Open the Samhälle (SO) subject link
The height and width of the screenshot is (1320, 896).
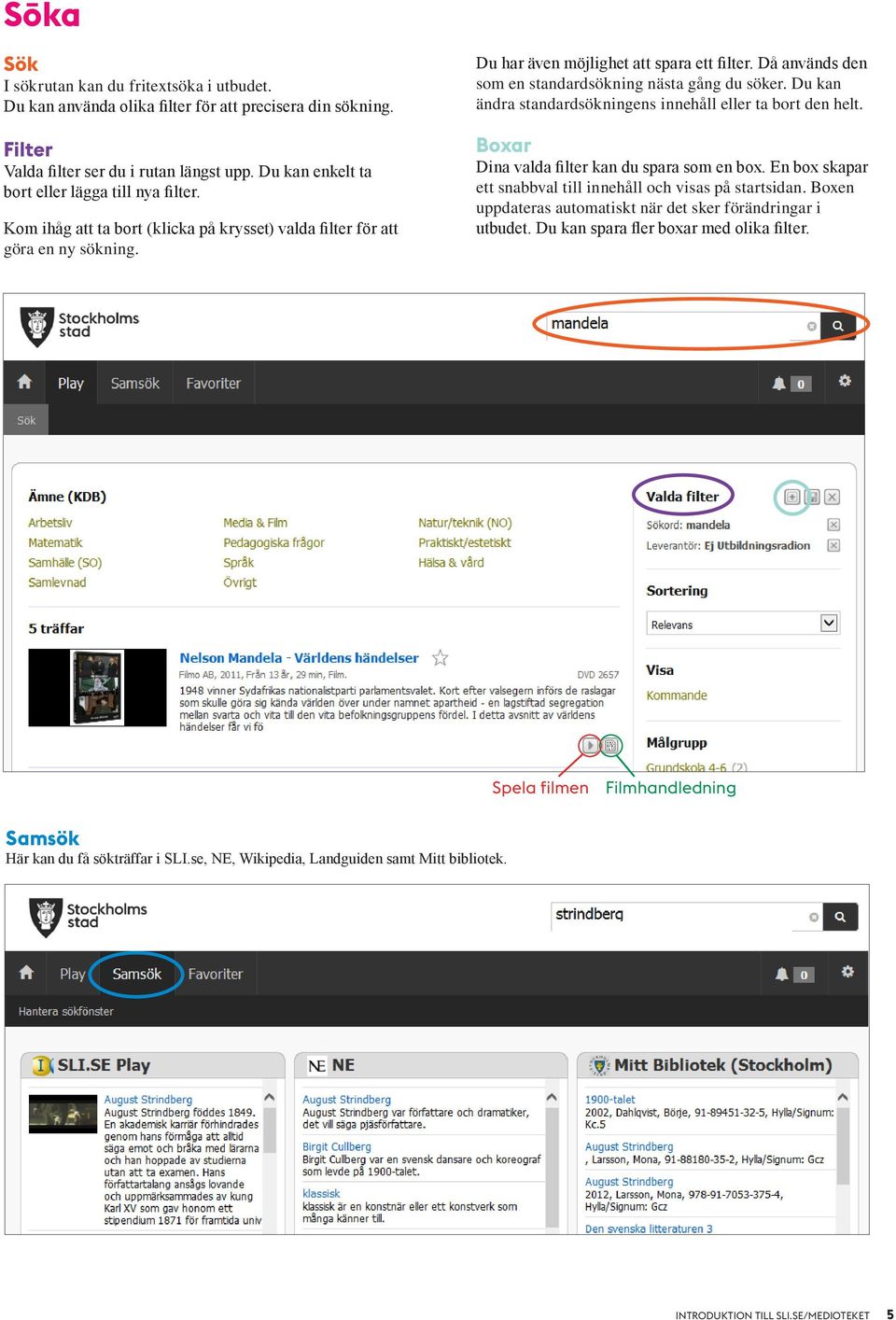pos(65,563)
